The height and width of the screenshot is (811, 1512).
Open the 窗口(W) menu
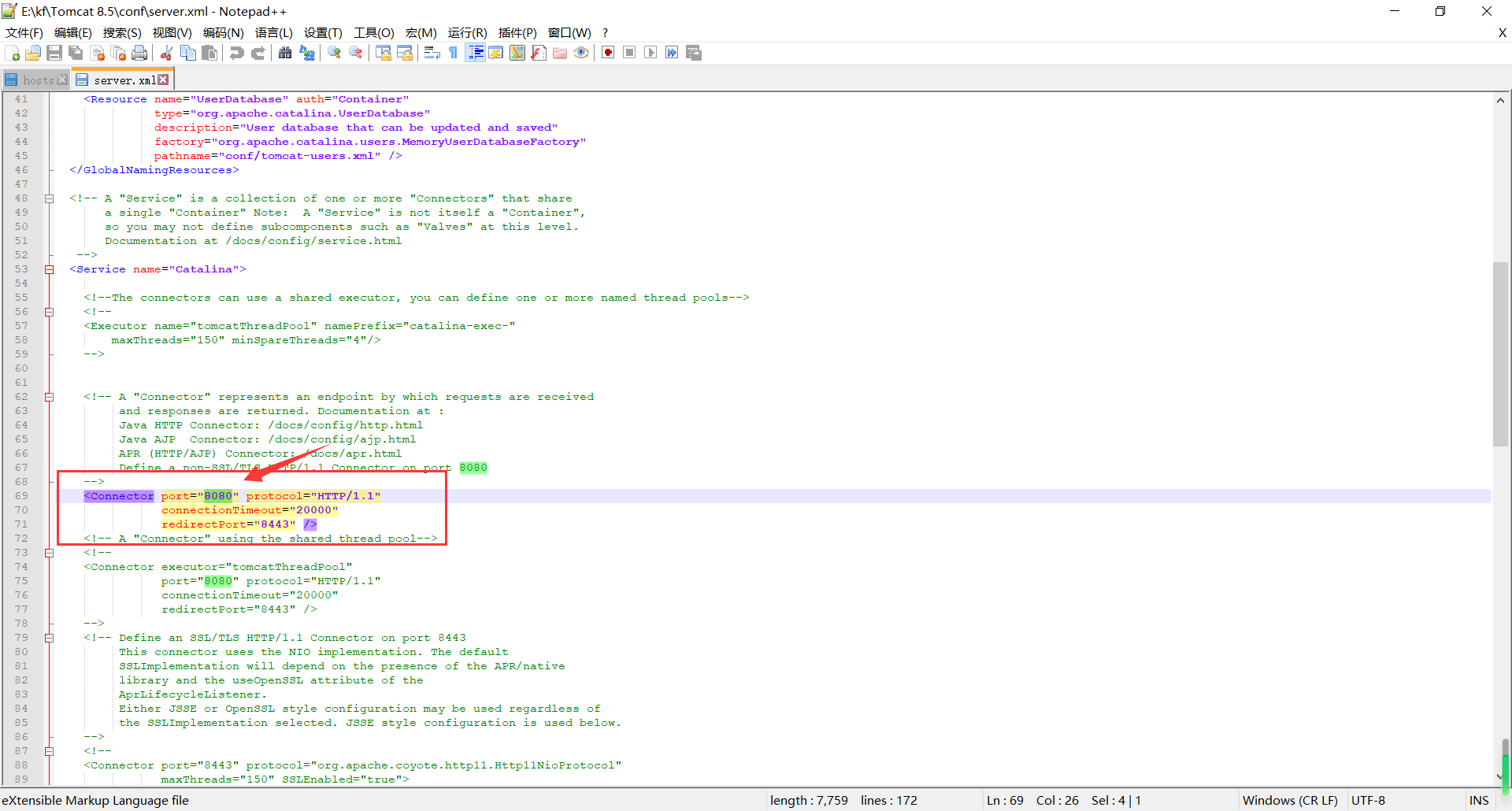[x=569, y=32]
